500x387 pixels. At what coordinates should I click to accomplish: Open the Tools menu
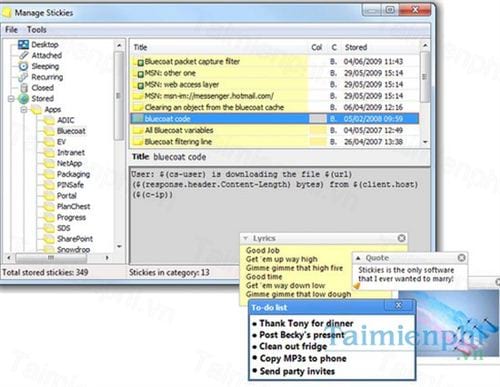(x=37, y=30)
